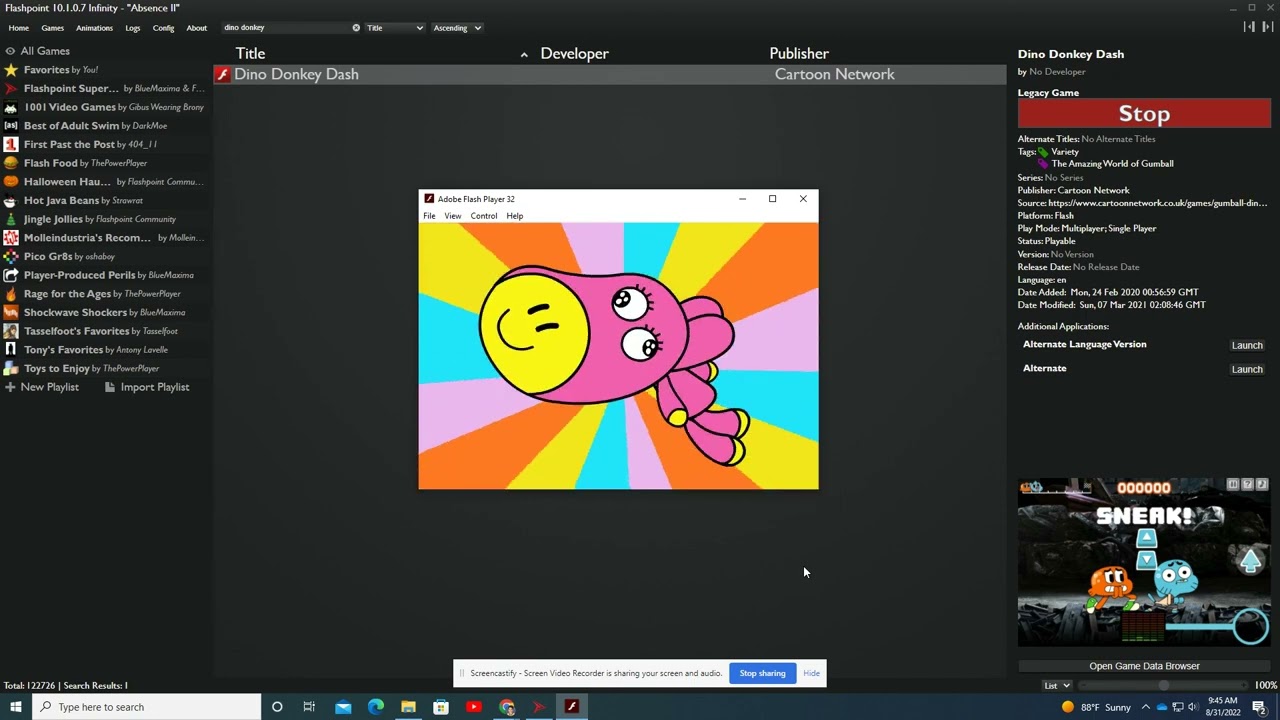Open Microsoft Edge from the taskbar

[x=375, y=707]
